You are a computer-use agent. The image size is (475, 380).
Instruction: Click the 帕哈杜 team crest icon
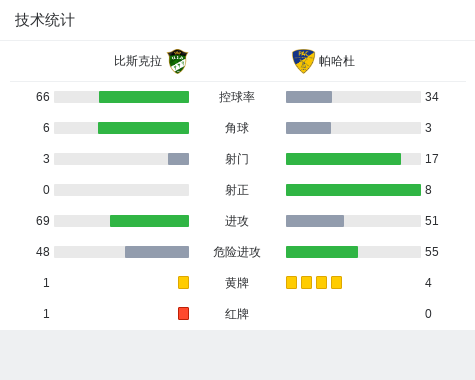click(x=303, y=61)
